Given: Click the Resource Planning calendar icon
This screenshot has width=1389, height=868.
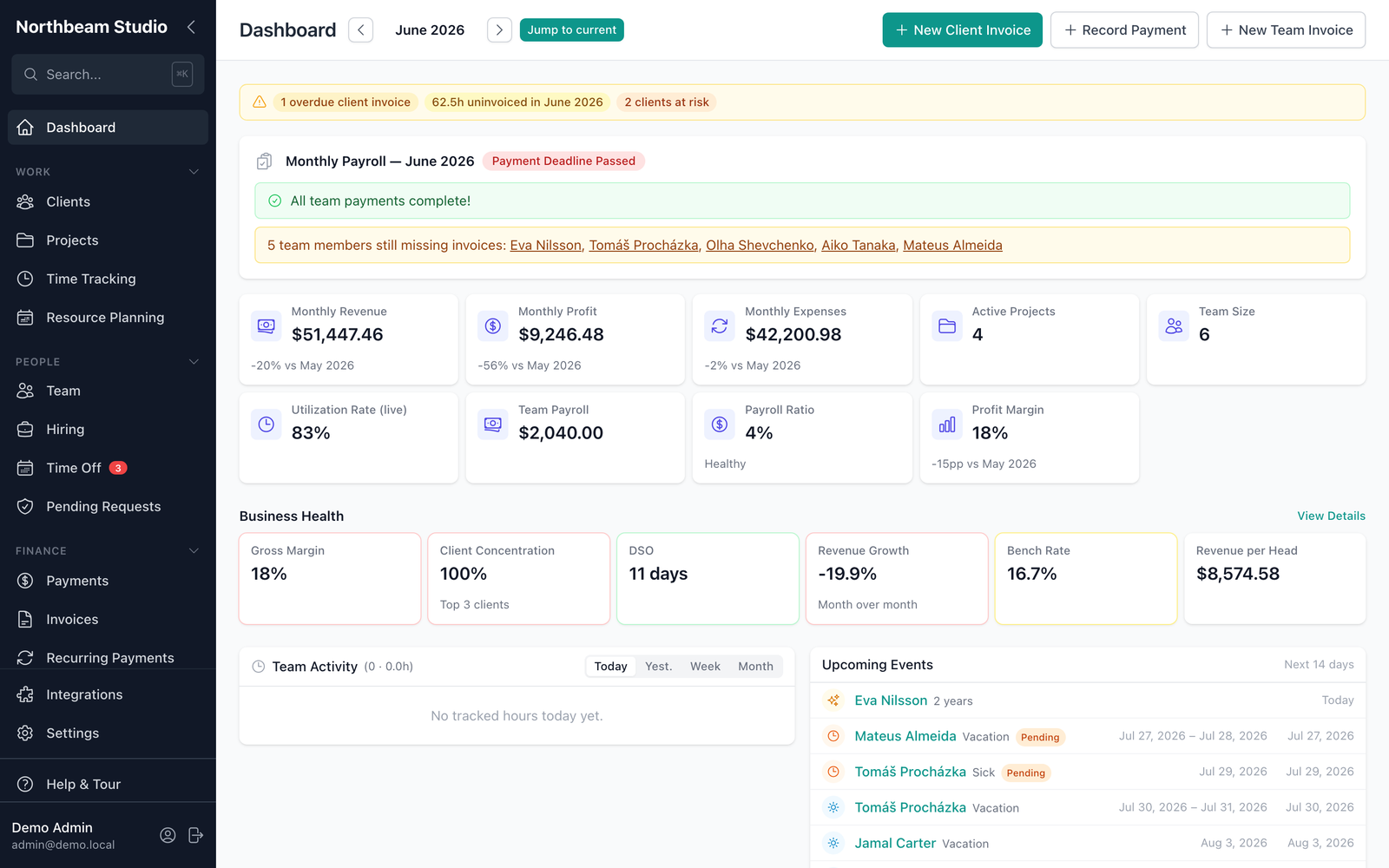Looking at the screenshot, I should (x=25, y=318).
